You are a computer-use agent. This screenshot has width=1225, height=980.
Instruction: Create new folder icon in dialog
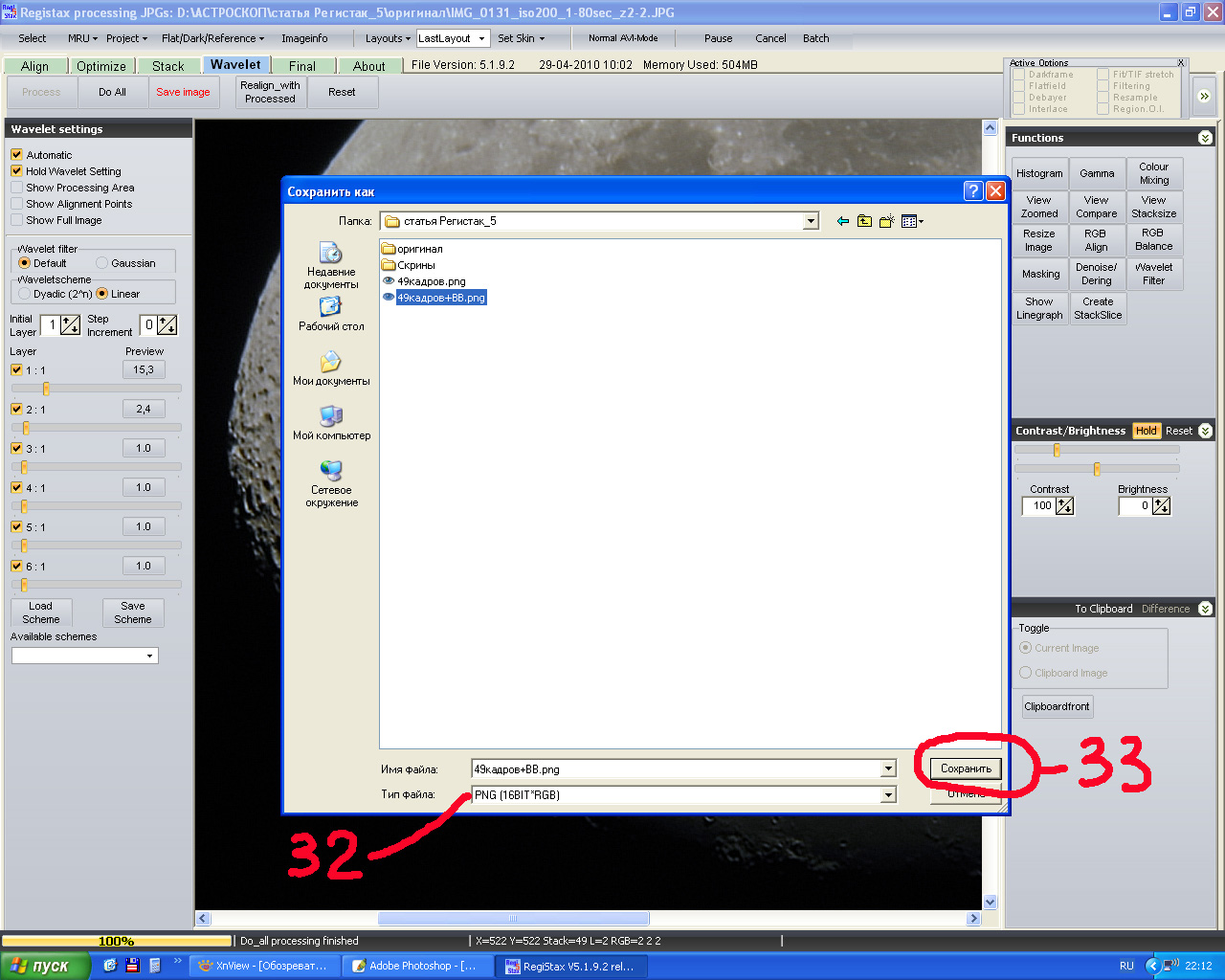887,221
